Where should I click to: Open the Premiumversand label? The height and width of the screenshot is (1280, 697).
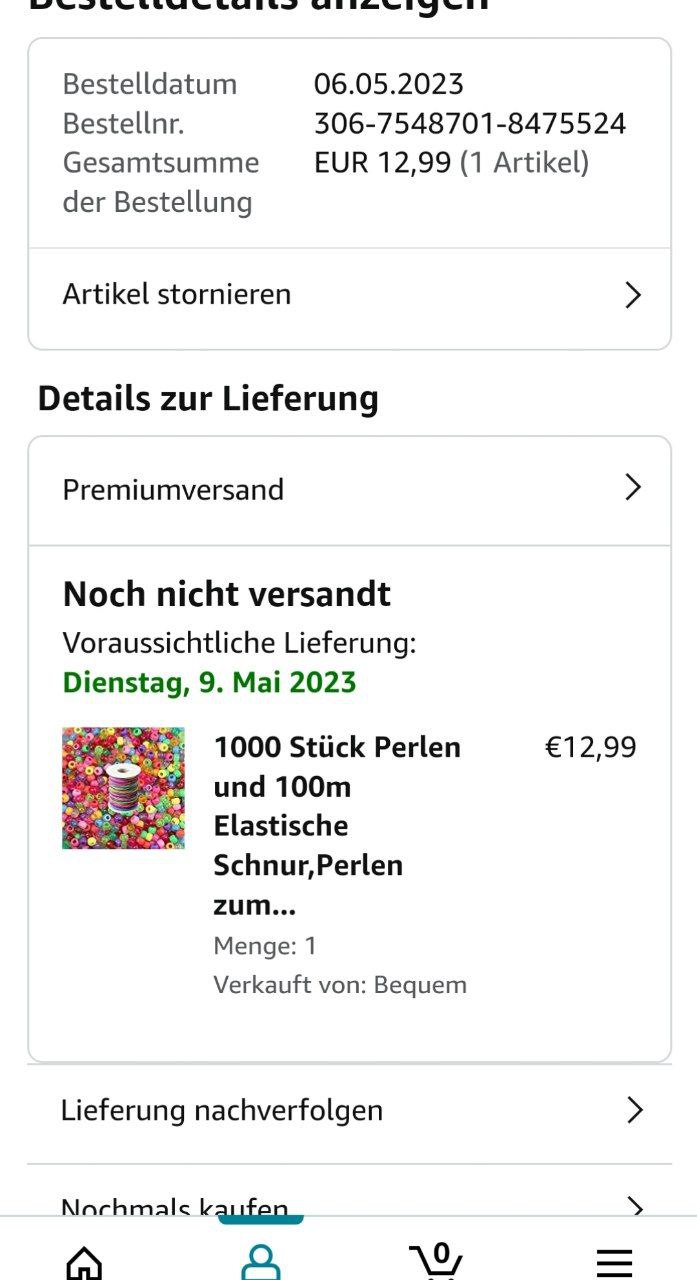(173, 490)
